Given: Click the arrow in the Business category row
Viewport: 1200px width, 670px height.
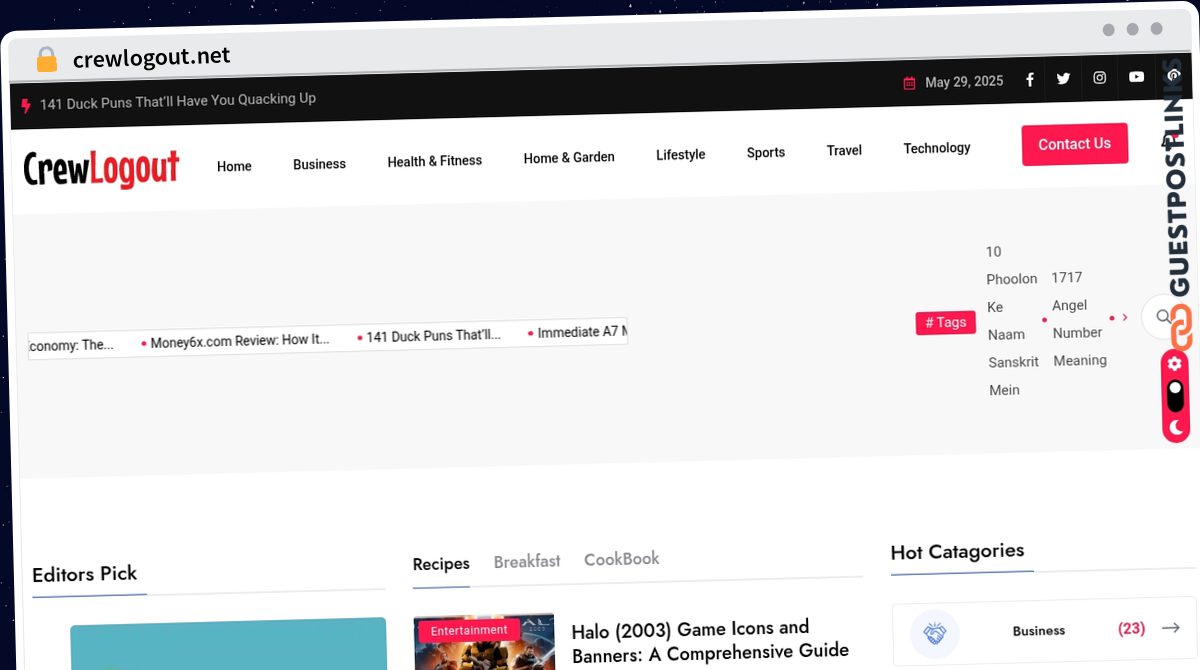Looking at the screenshot, I should [1170, 628].
